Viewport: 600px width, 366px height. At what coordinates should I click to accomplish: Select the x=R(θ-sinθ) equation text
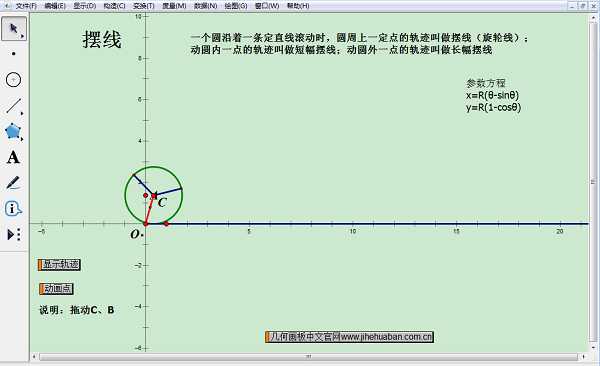492,95
